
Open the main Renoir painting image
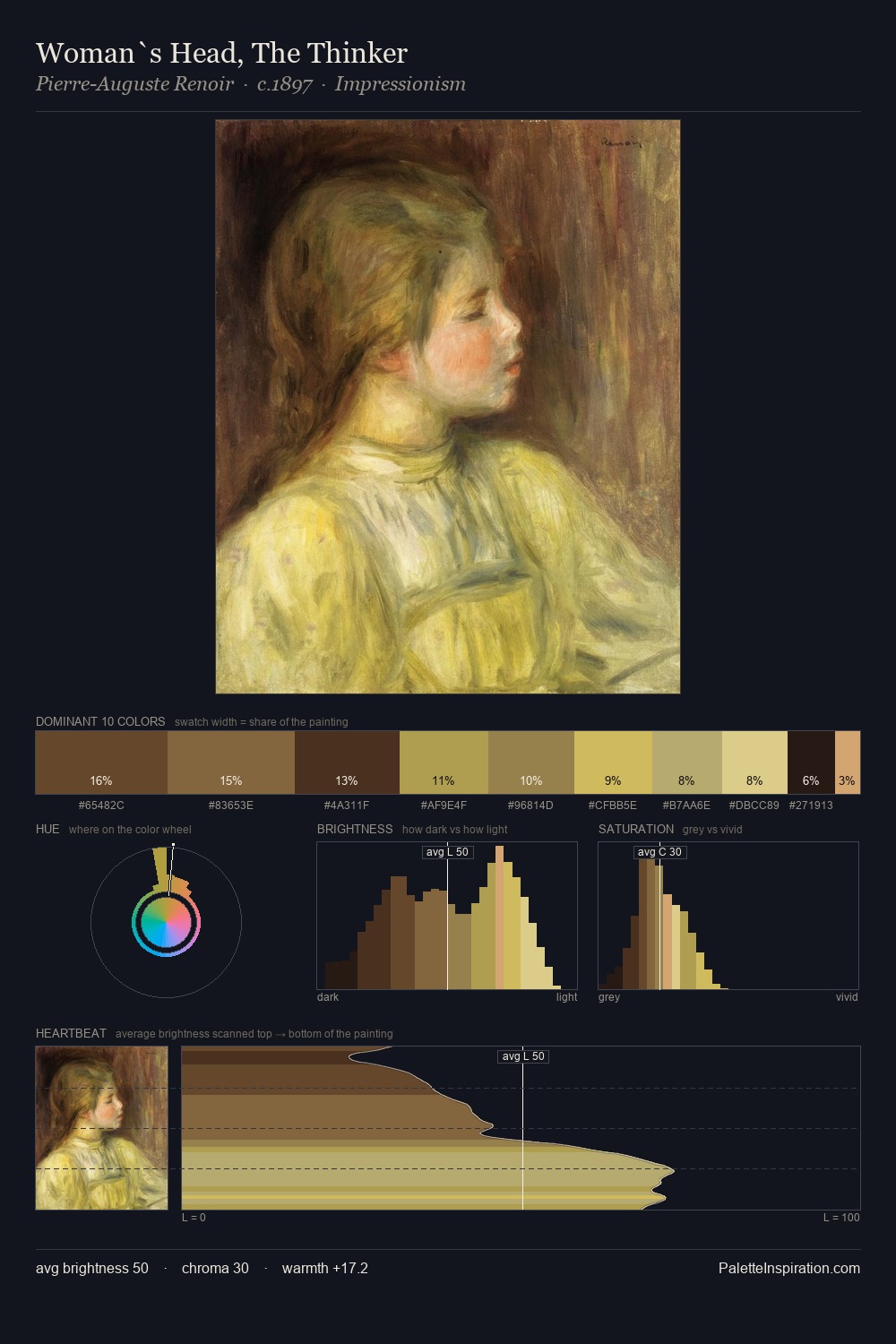[448, 407]
